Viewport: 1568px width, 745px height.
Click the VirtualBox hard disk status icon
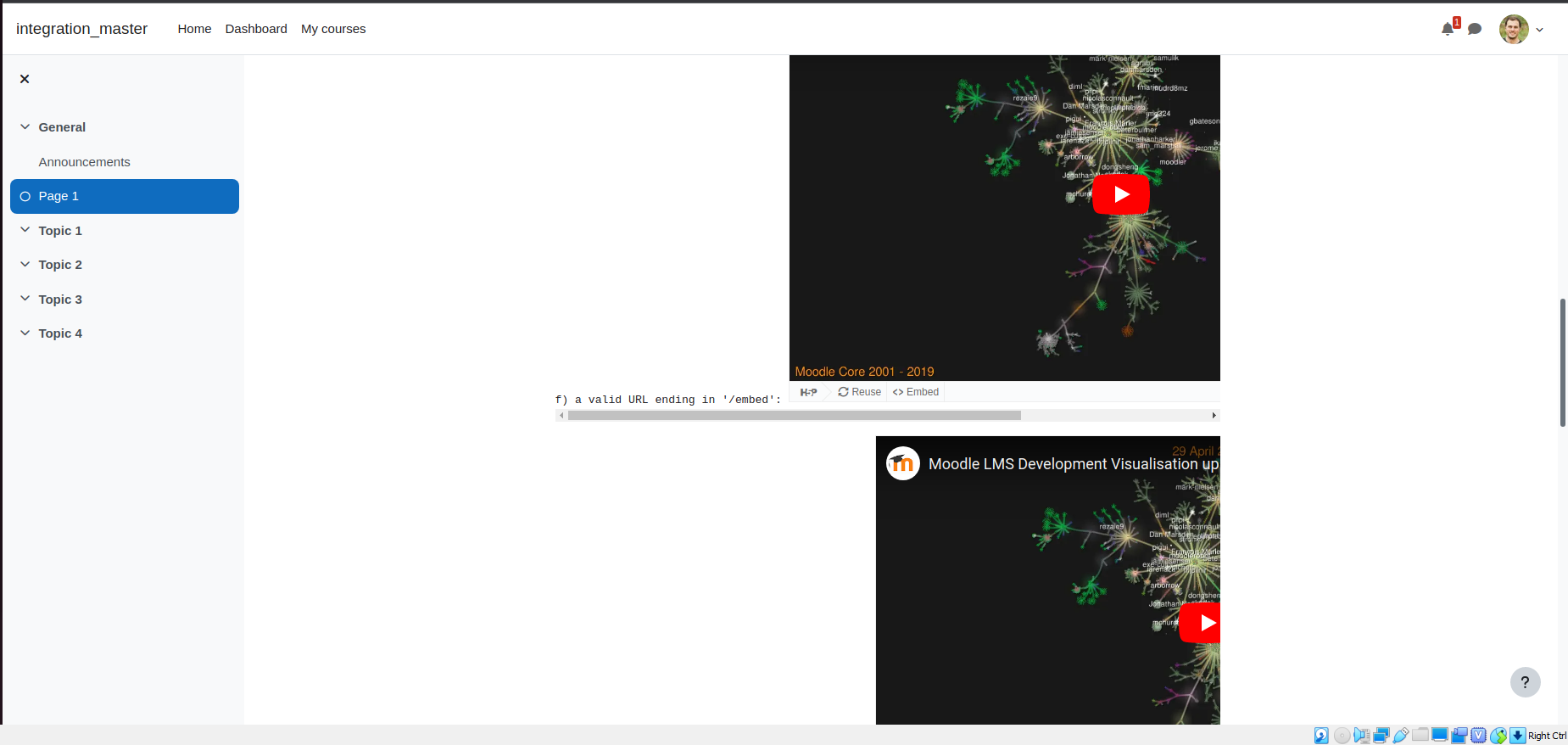(x=1321, y=736)
